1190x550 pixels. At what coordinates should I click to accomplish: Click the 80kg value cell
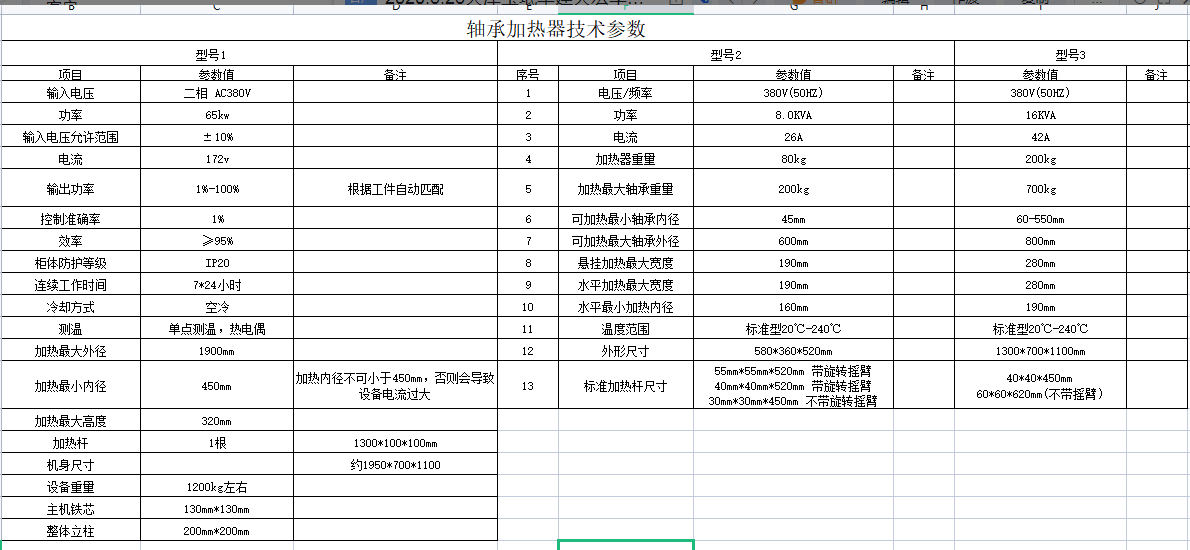[x=793, y=159]
